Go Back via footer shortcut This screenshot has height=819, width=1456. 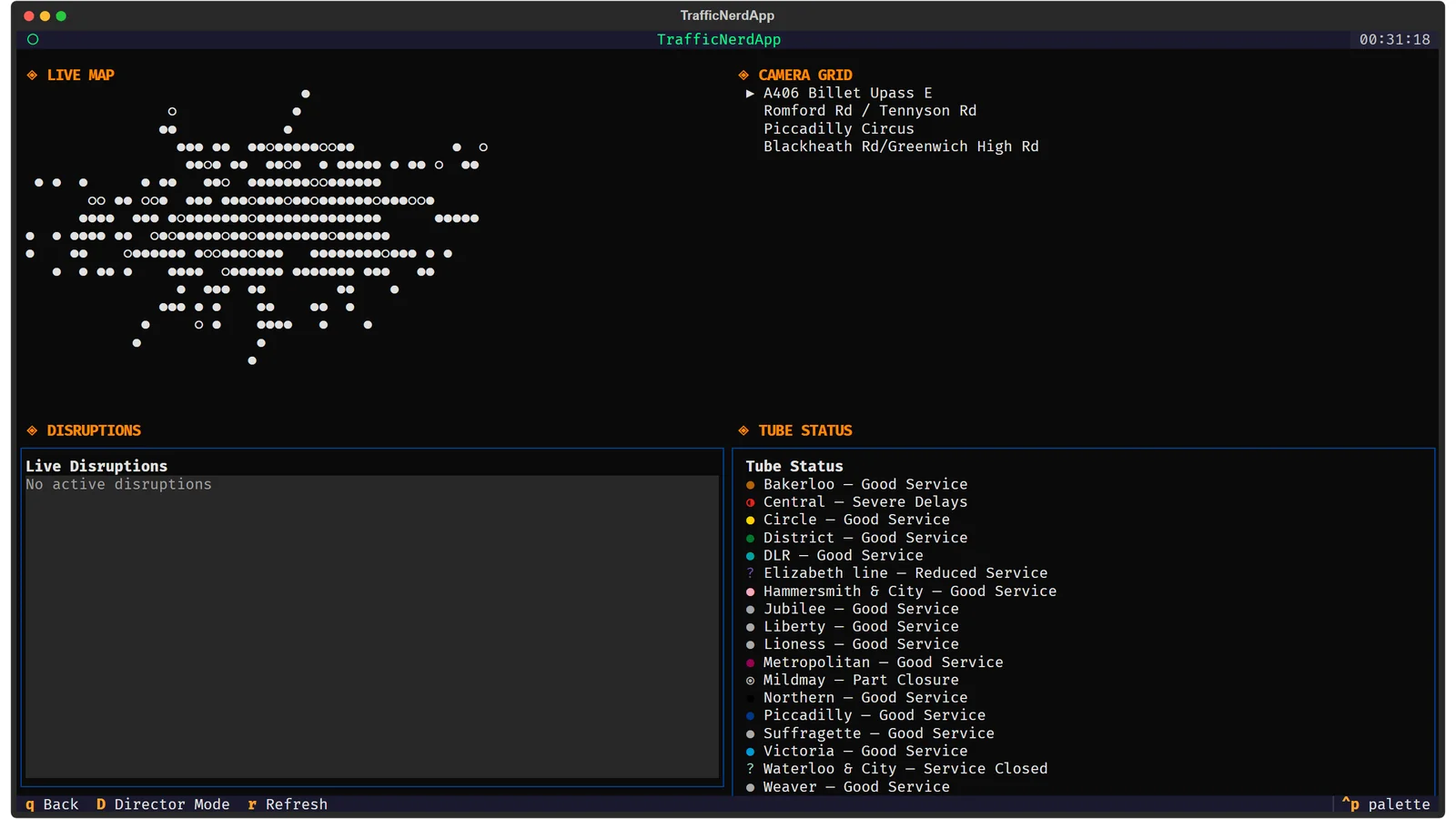tap(52, 804)
